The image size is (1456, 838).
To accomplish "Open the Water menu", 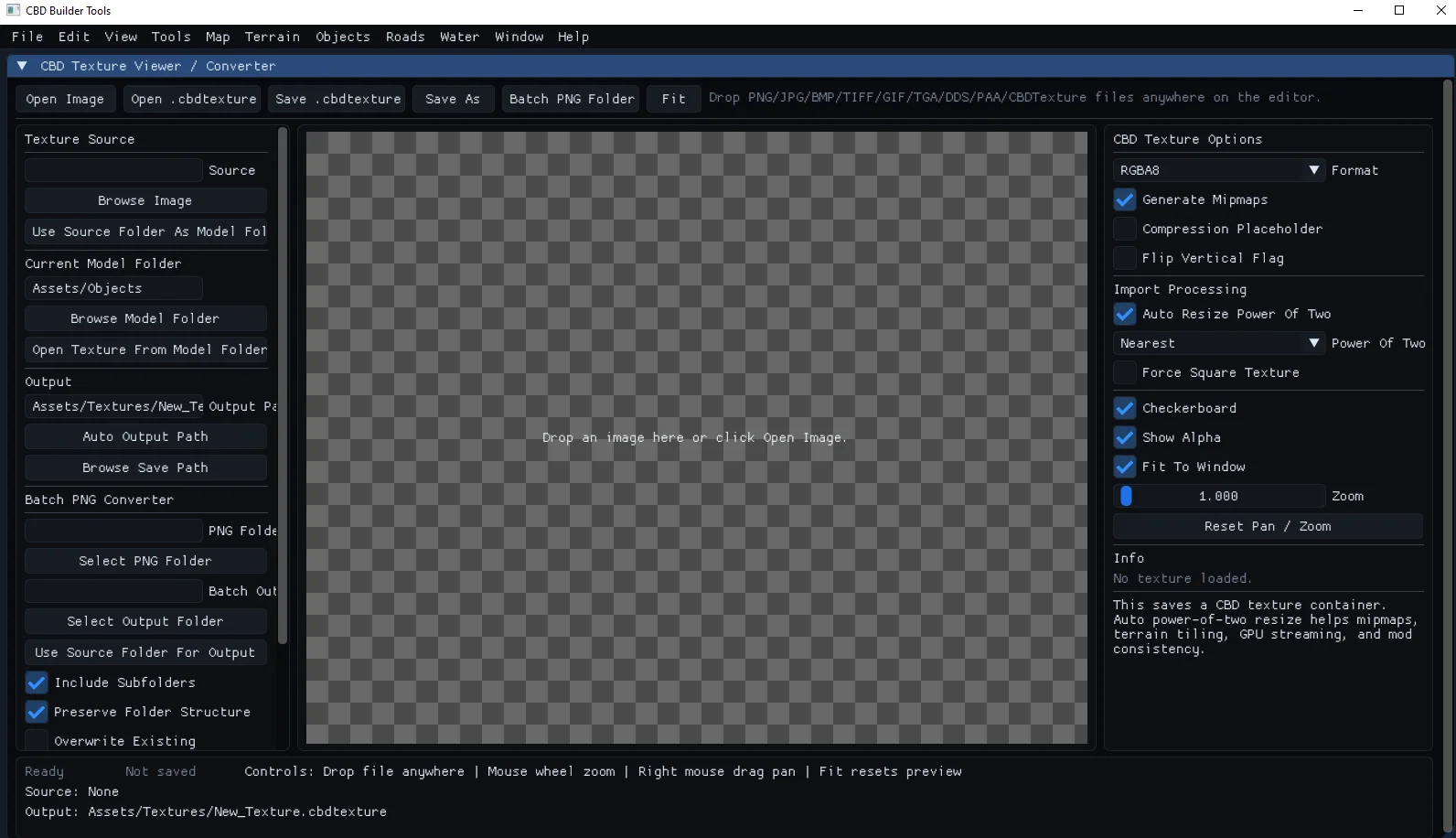I will tap(459, 37).
